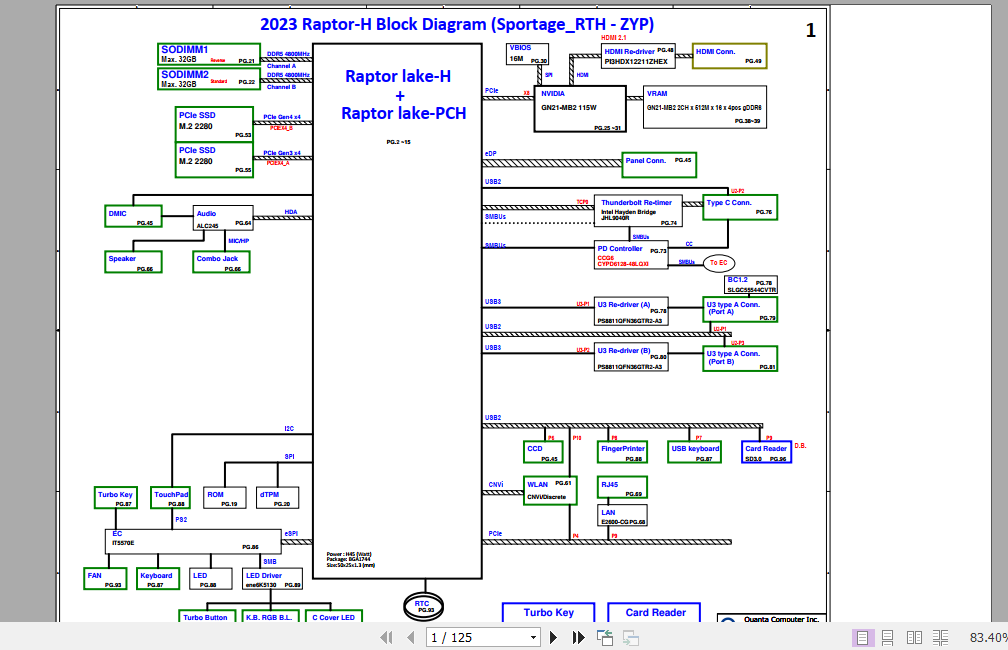Click the Keyboard PG.87 block
The width and height of the screenshot is (1008, 650).
tap(158, 579)
